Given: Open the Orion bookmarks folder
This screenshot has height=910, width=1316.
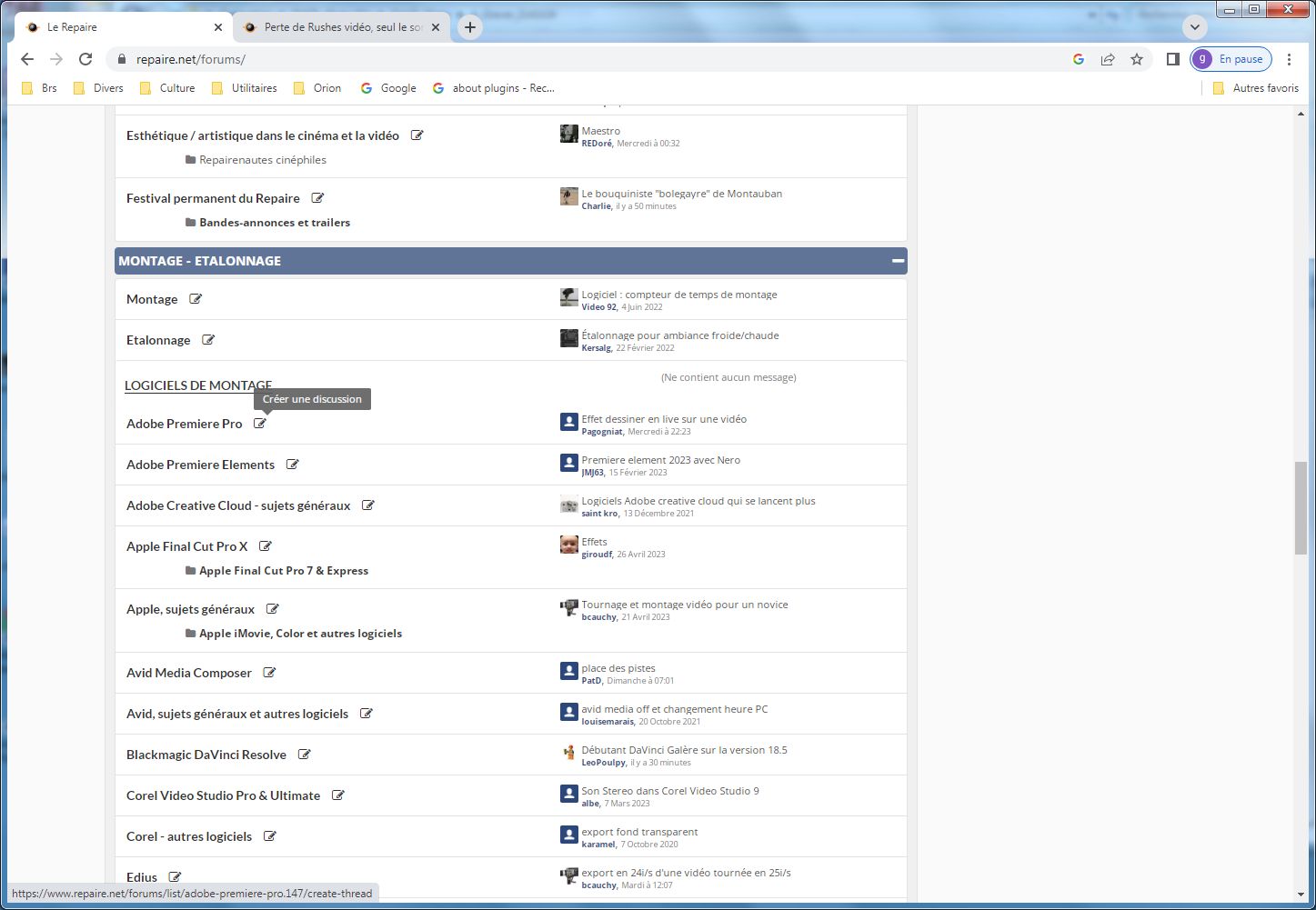Looking at the screenshot, I should click(317, 88).
